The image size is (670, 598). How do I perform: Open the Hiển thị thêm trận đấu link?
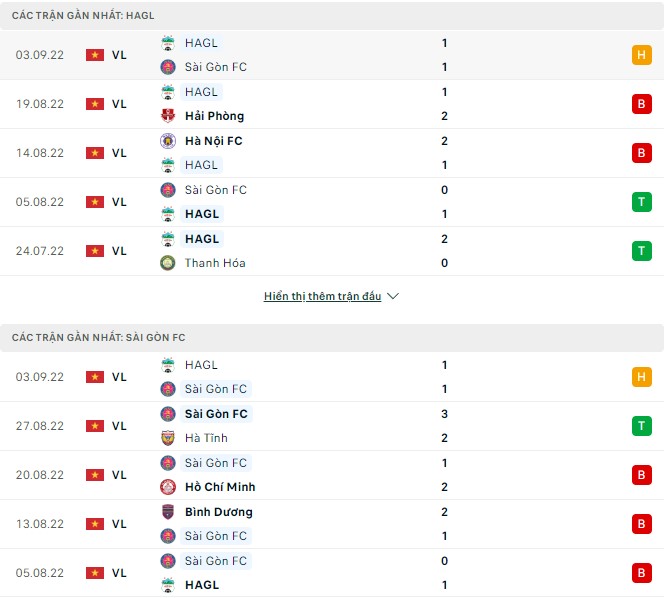pyautogui.click(x=322, y=297)
